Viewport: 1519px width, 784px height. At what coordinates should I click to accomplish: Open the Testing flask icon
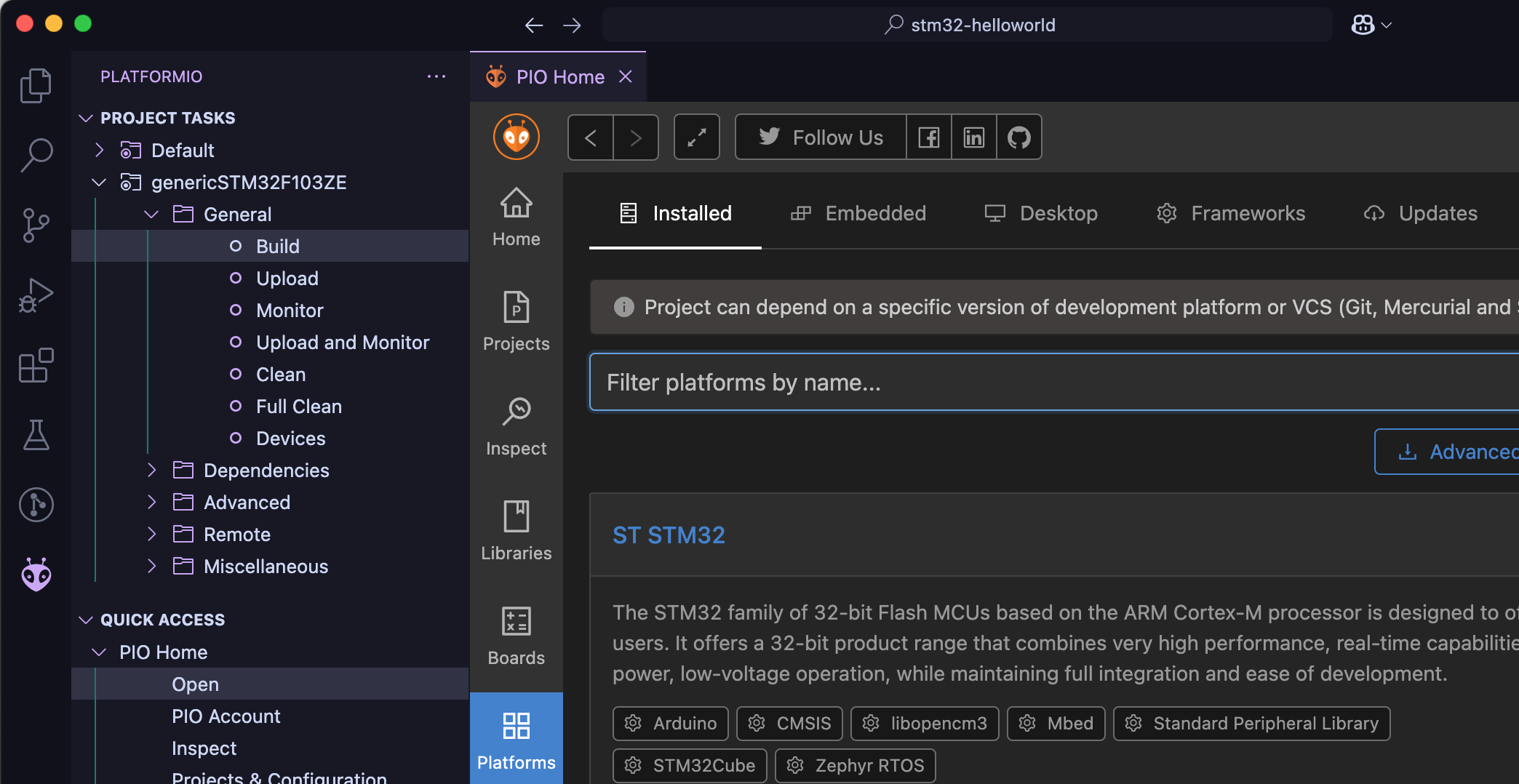point(36,435)
